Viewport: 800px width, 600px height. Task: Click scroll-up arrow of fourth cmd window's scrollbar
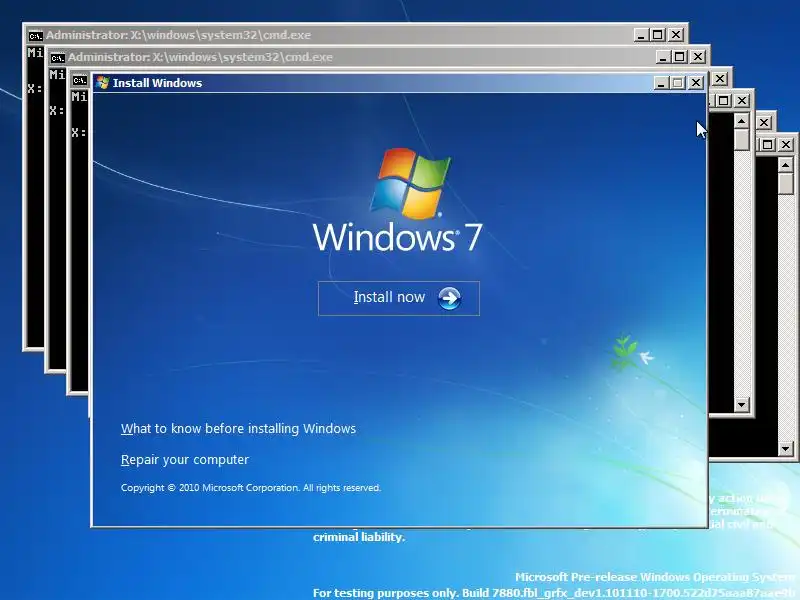point(741,121)
